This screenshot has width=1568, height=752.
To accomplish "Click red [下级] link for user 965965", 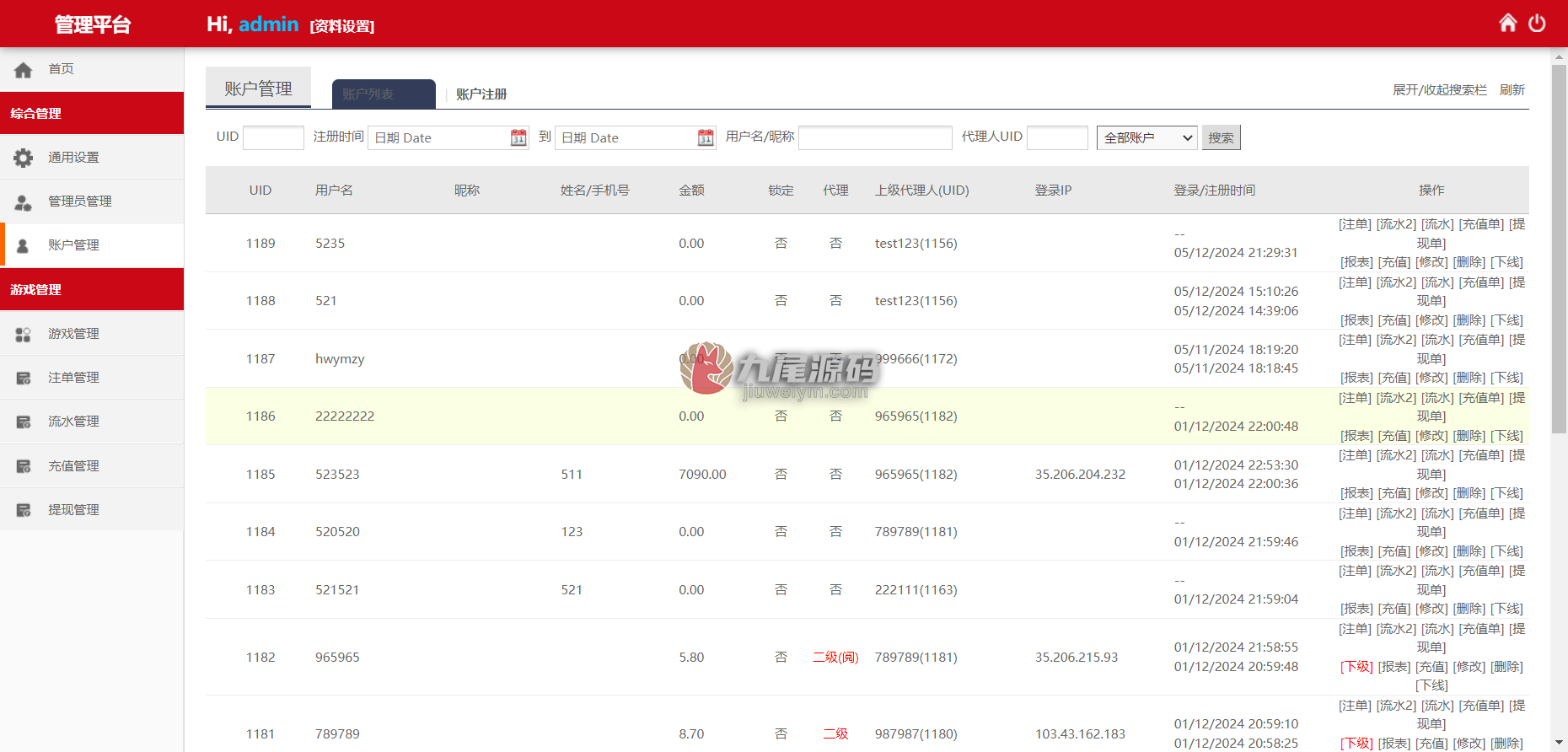I will [x=1357, y=667].
